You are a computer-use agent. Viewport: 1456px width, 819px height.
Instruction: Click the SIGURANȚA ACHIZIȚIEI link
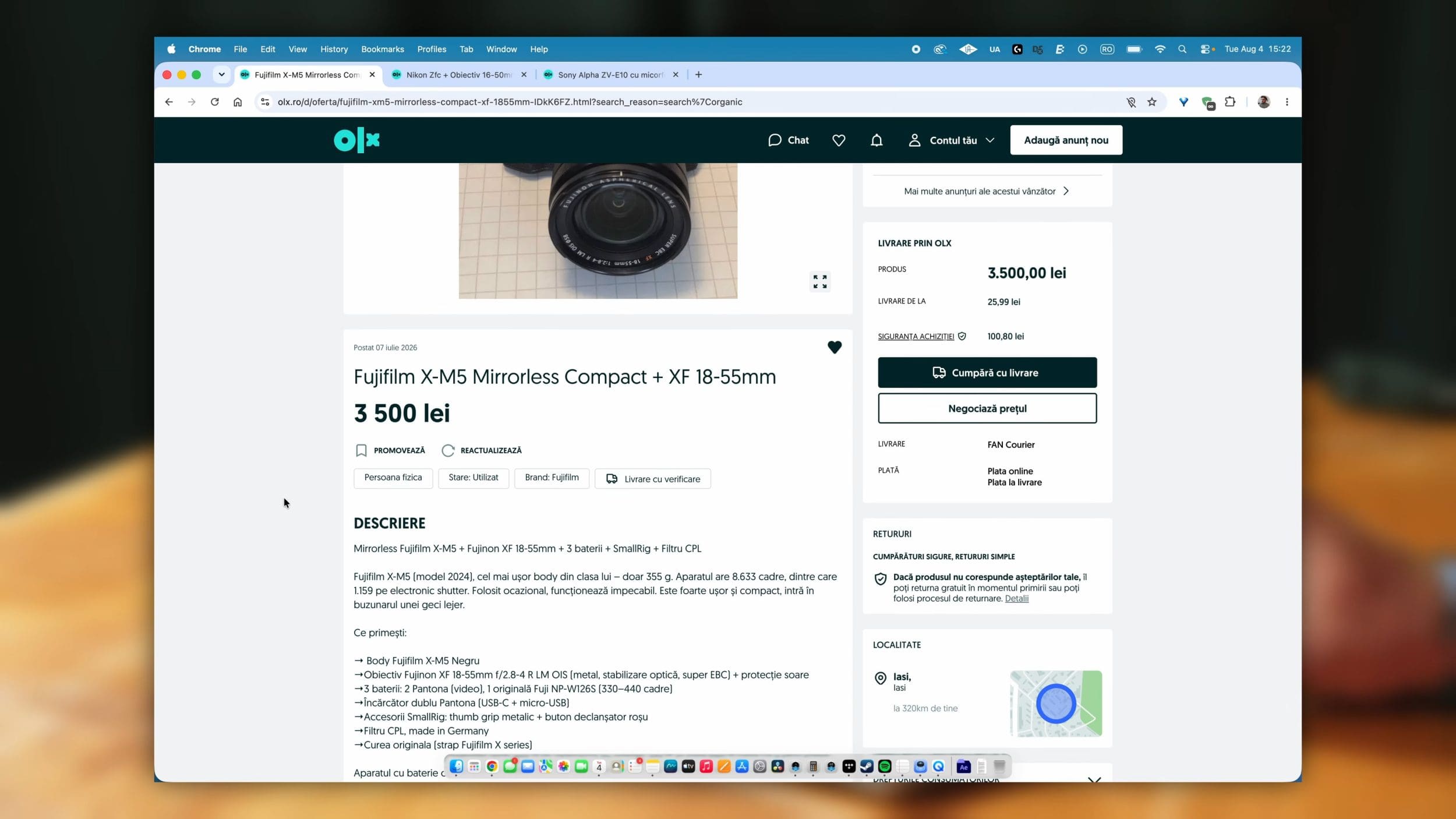[x=916, y=337]
